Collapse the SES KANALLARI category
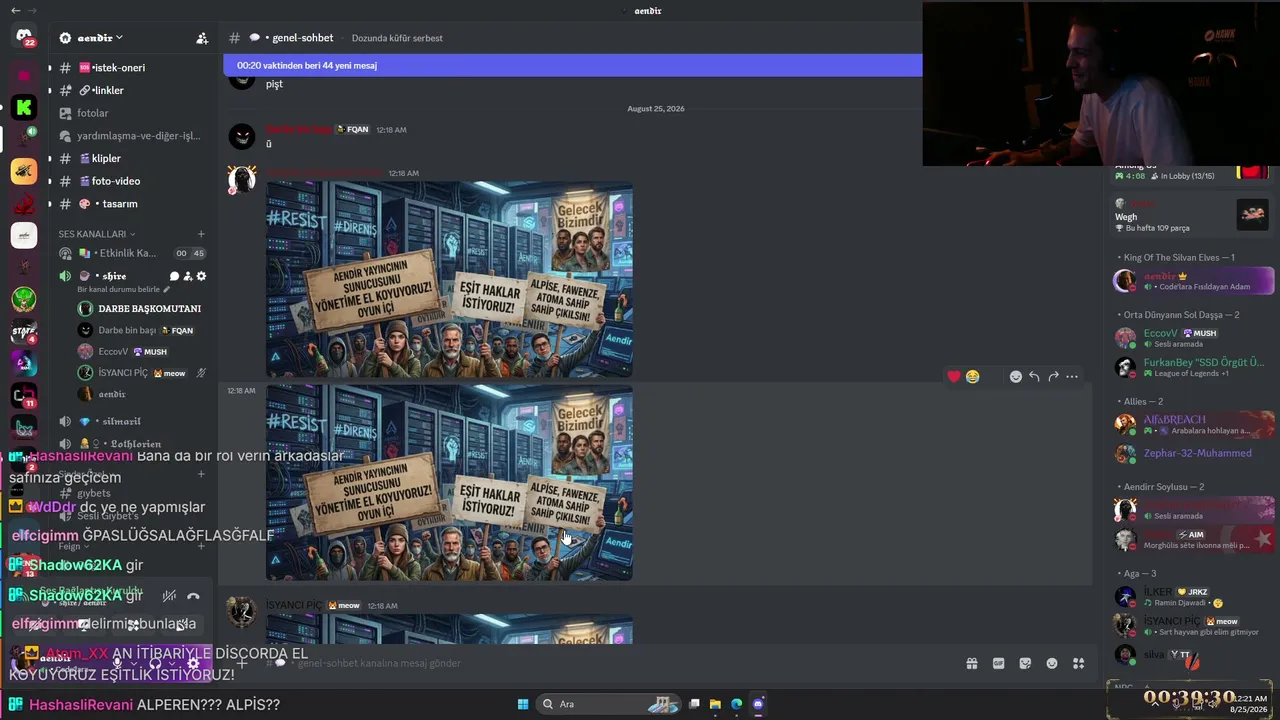1280x720 pixels. click(x=96, y=234)
